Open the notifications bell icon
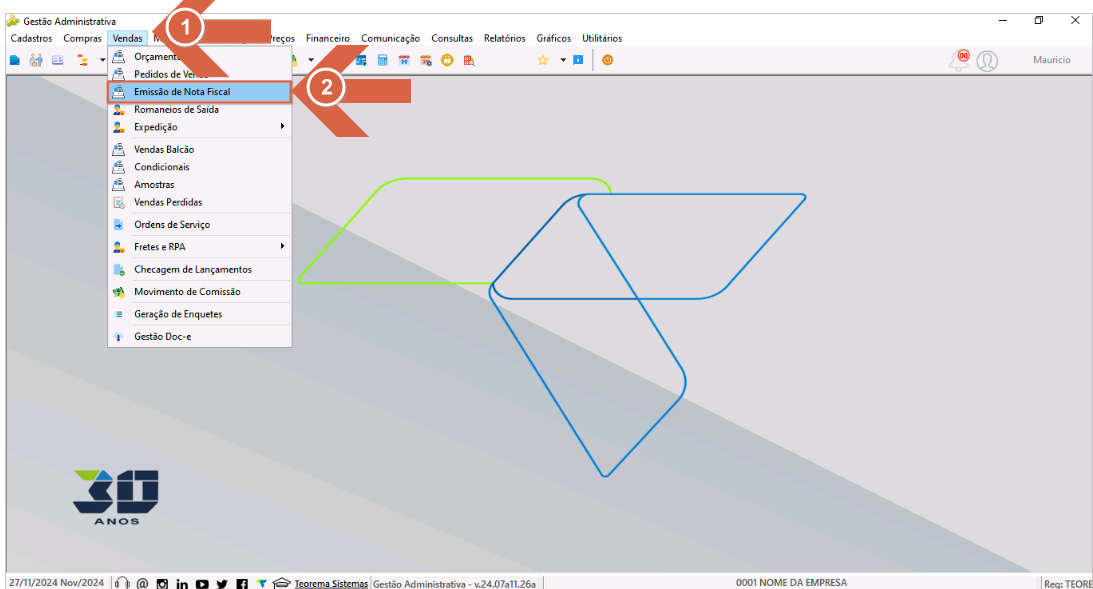 960,60
